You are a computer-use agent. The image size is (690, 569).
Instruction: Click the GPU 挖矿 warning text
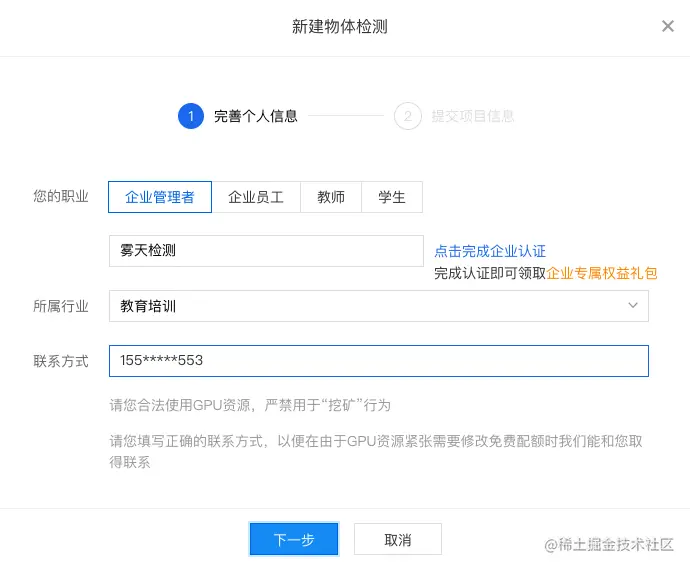(x=250, y=405)
